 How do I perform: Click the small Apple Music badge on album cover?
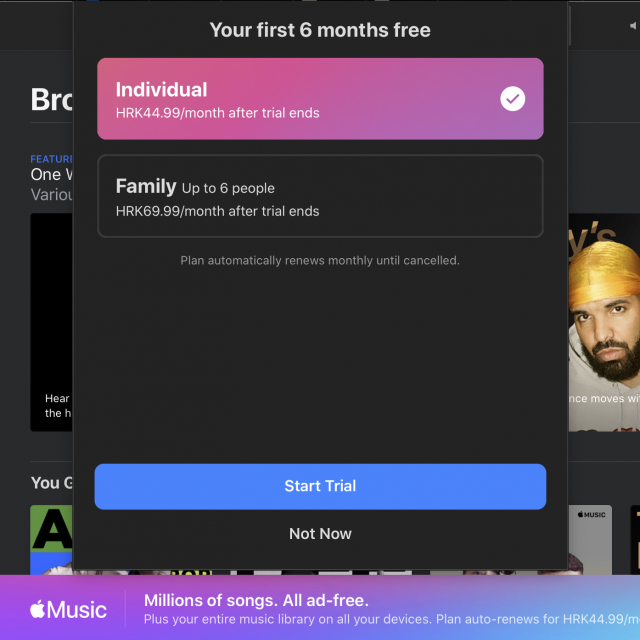pyautogui.click(x=591, y=514)
